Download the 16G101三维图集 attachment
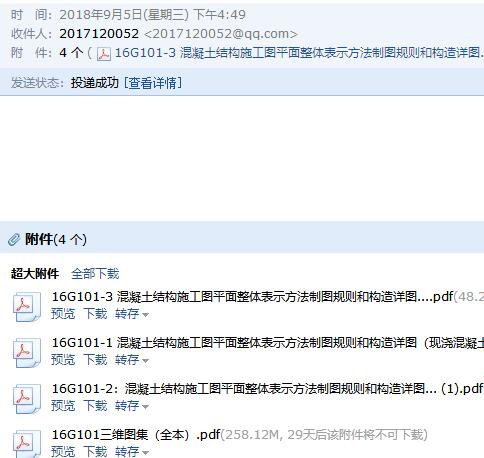 pos(95,451)
